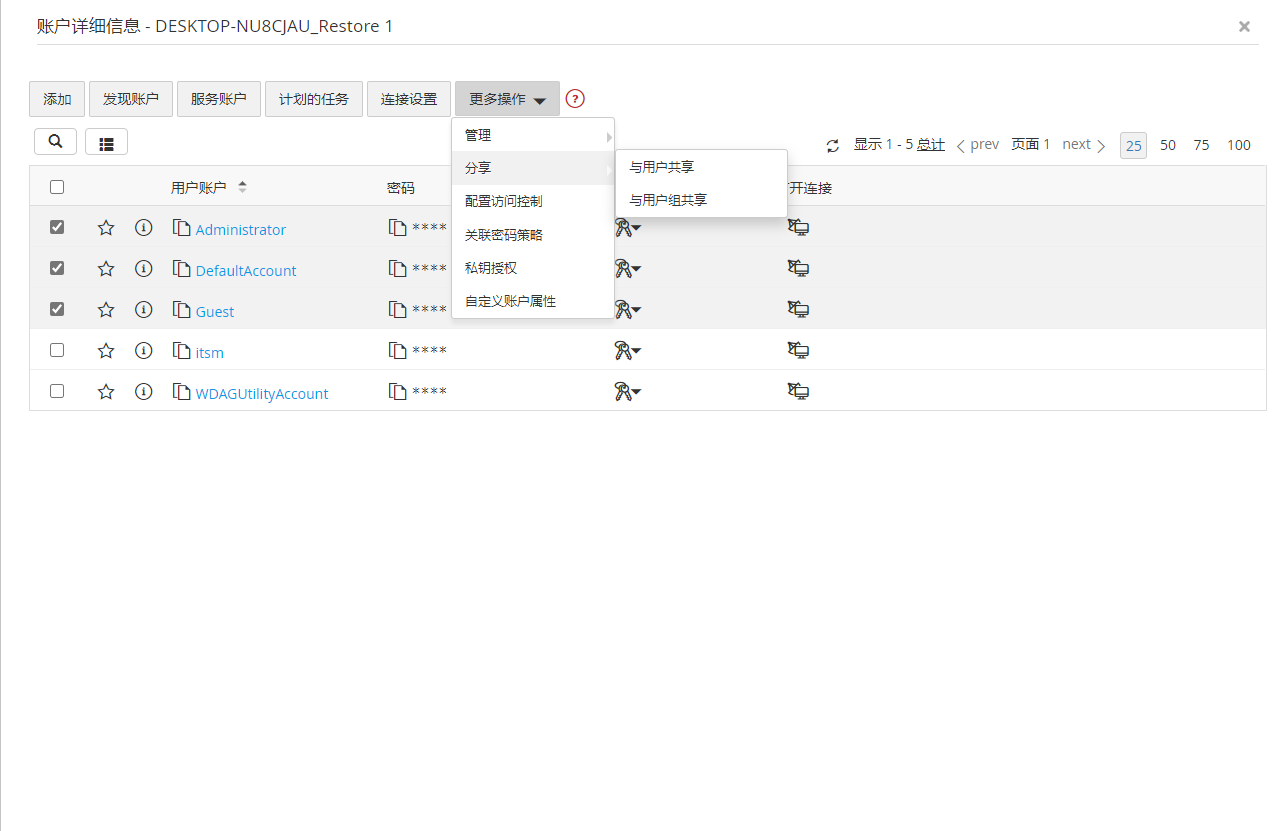
Task: Toggle the select-all header checkbox
Action: tap(57, 187)
